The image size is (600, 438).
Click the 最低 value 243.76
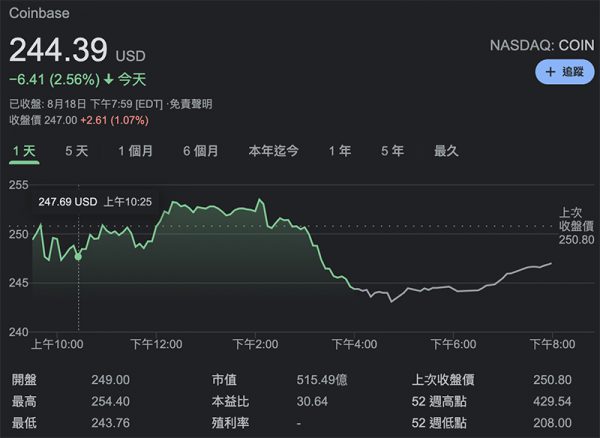(x=111, y=423)
